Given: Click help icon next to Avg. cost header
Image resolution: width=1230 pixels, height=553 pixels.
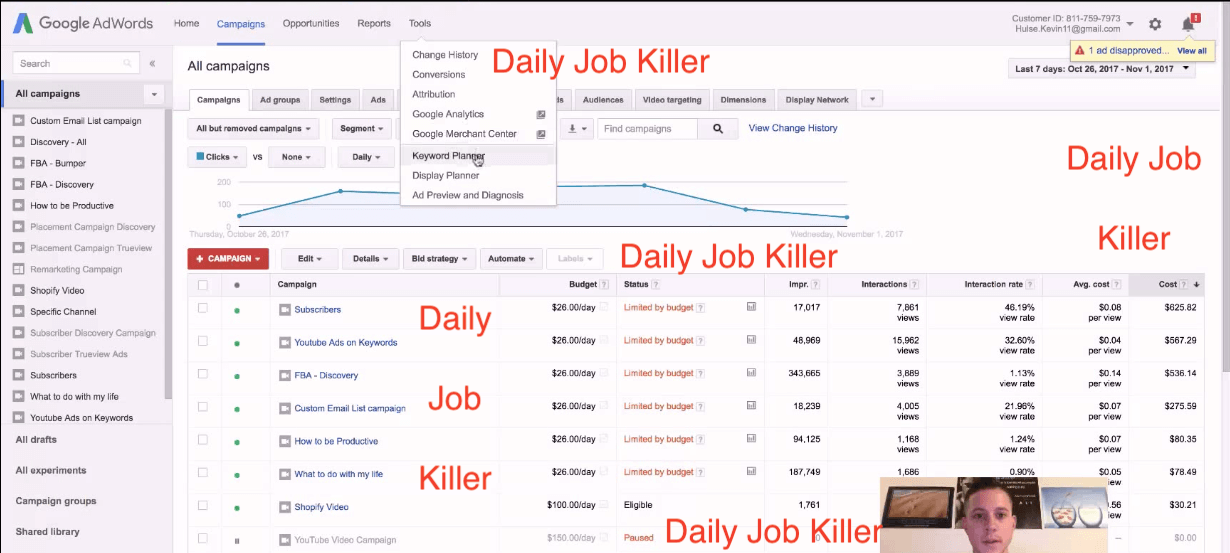Looking at the screenshot, I should pos(1118,285).
